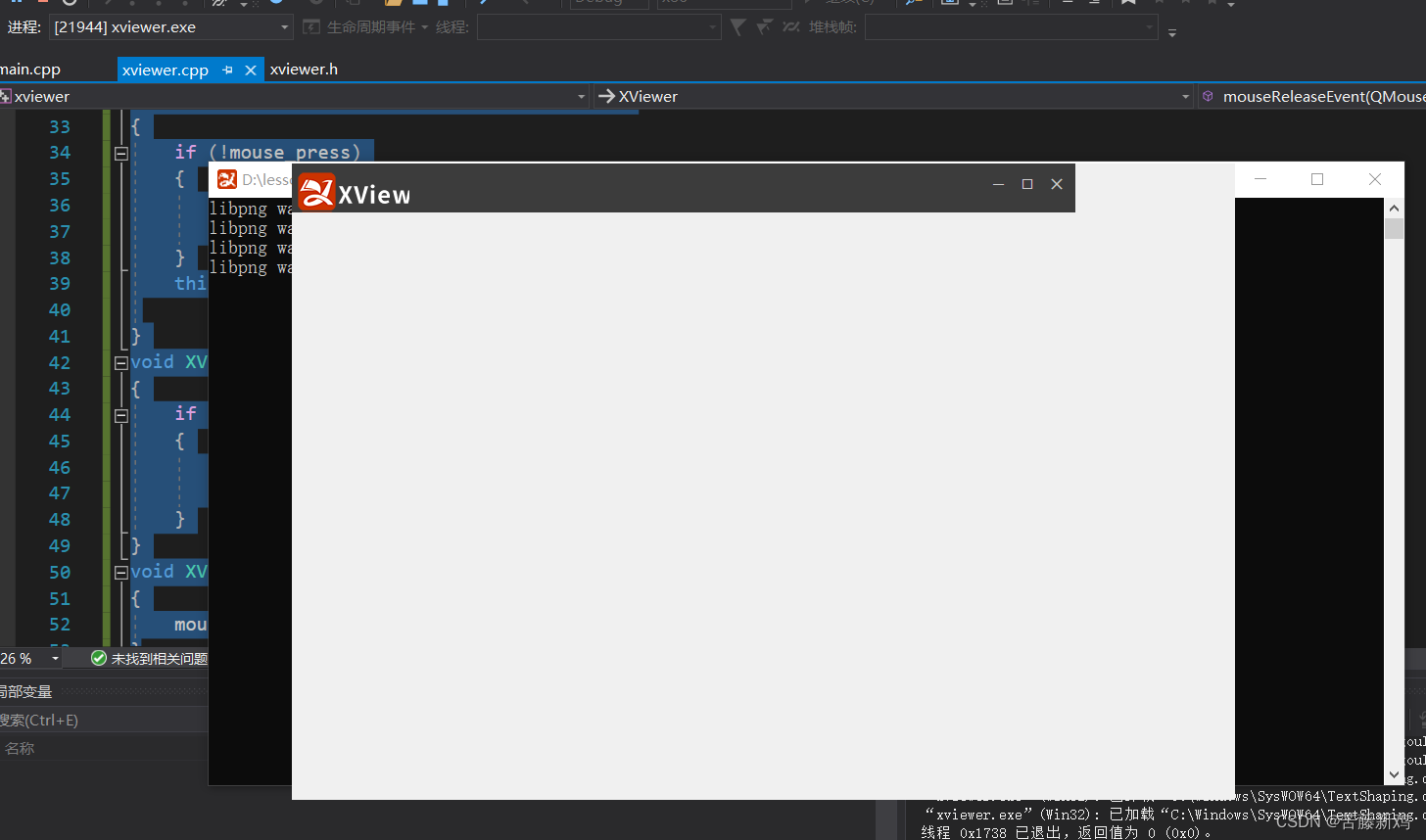The width and height of the screenshot is (1426, 840).
Task: Click the XView application logo icon
Action: [x=316, y=192]
